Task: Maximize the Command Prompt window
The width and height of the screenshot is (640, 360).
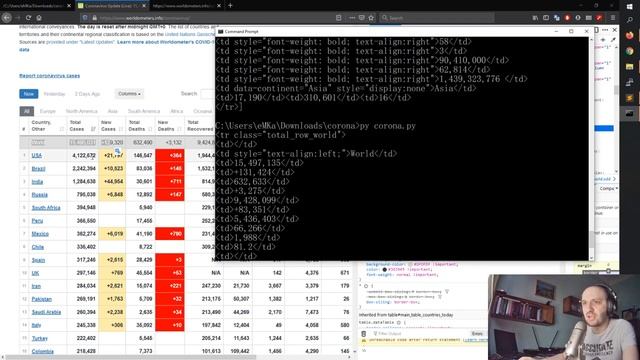Action: coord(571,31)
